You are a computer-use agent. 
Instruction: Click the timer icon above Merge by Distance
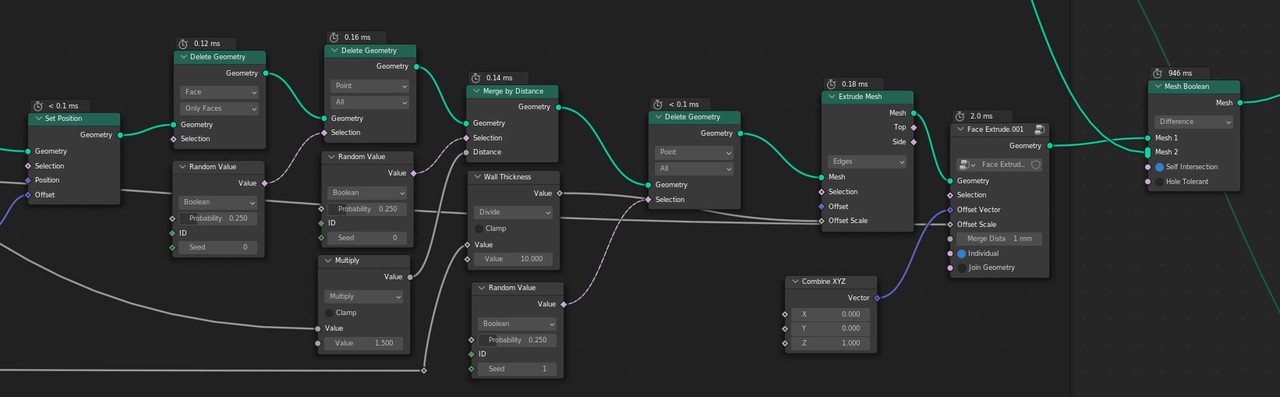475,77
